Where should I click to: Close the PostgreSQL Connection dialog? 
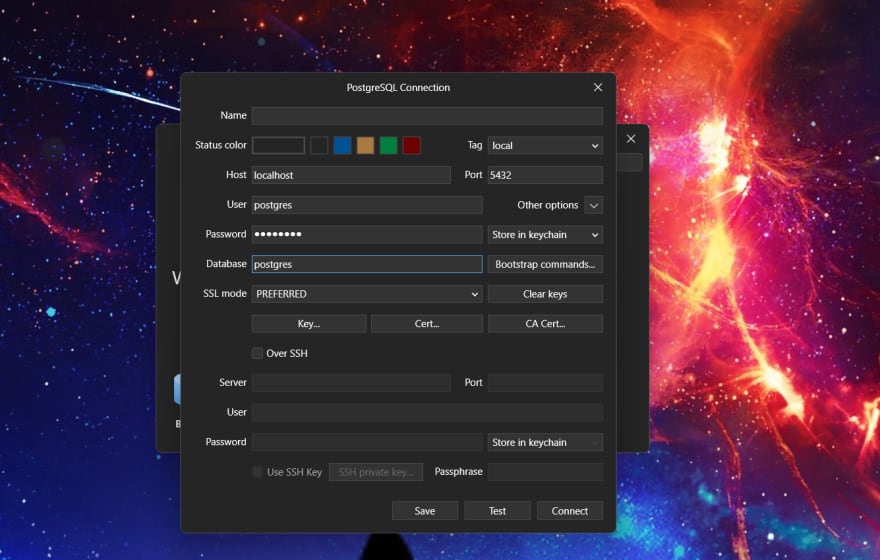(598, 87)
